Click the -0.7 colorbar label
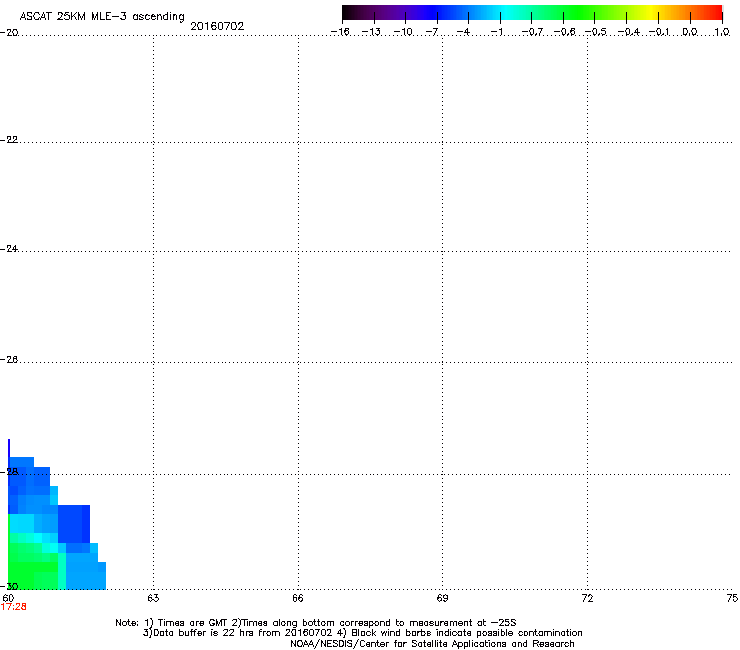Screen dimensions: 740x650 [532, 32]
